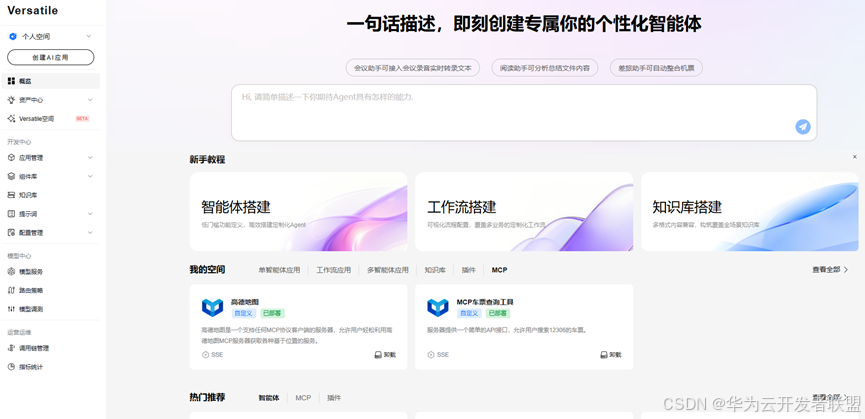Click 自定义 tag on MCP车票查询工具 card
Screen dimensions: 865x419
coord(468,313)
